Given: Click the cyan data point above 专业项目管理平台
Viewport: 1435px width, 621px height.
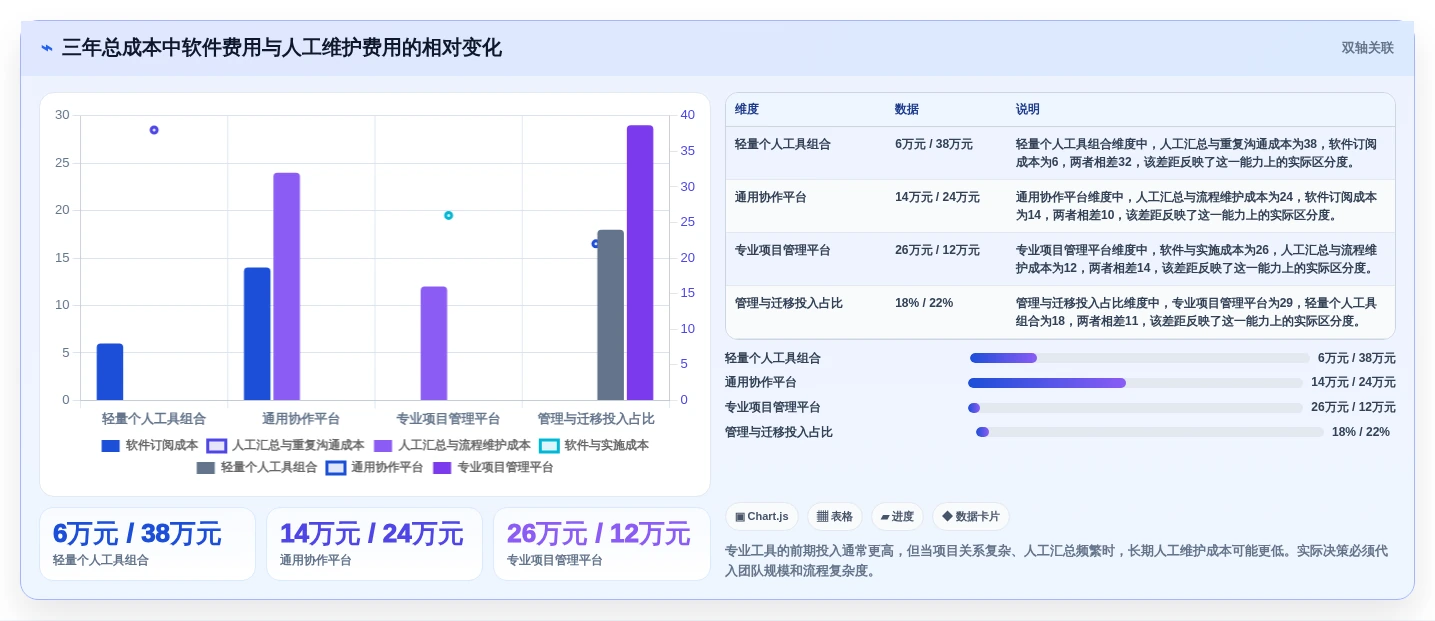Looking at the screenshot, I should (448, 215).
